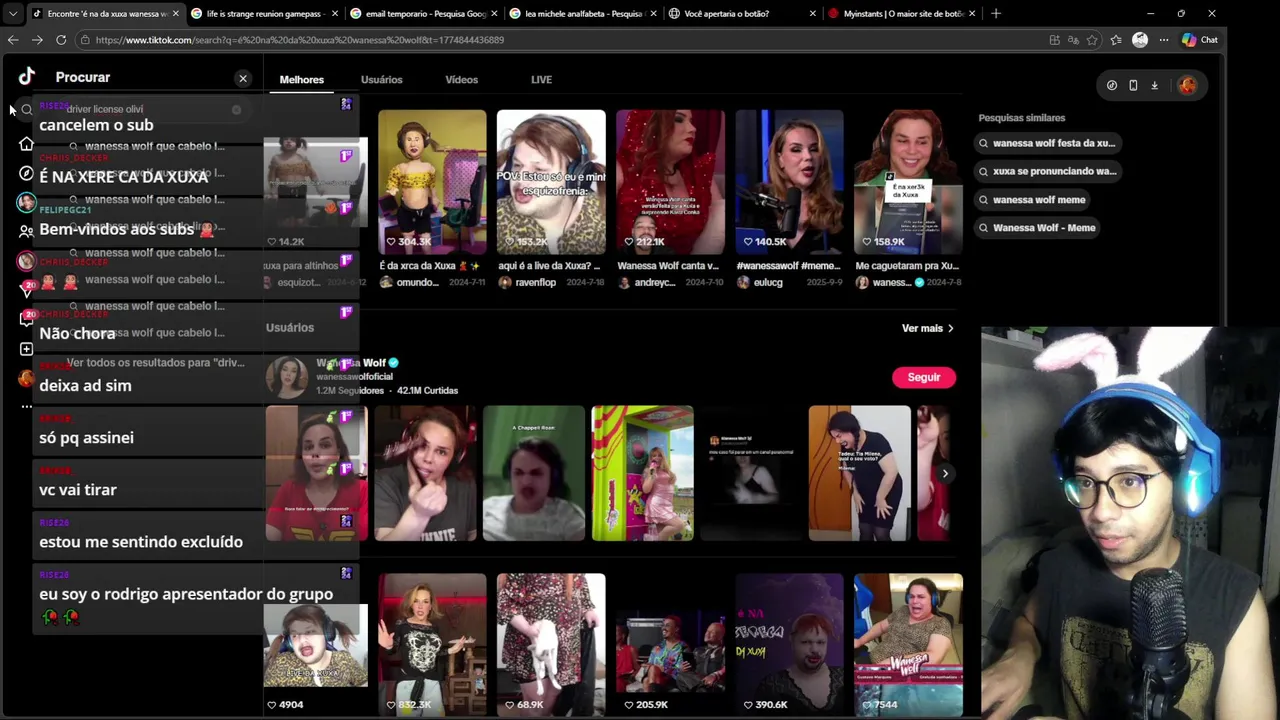Screen dimensions: 1280x720
Task: Open video thumbnail with 68.9K likes
Action: click(x=551, y=645)
